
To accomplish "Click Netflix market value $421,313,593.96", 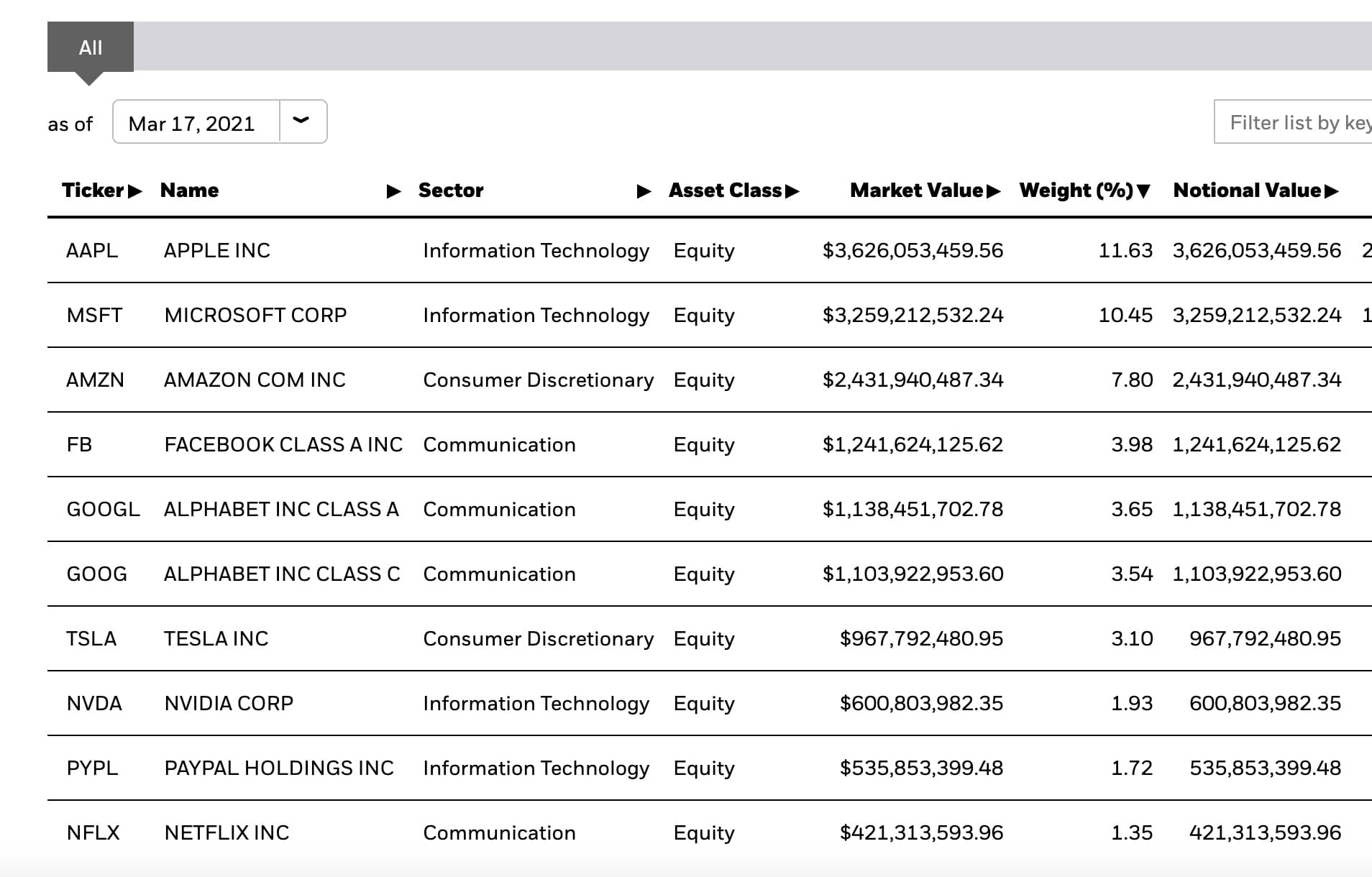I will click(x=921, y=833).
